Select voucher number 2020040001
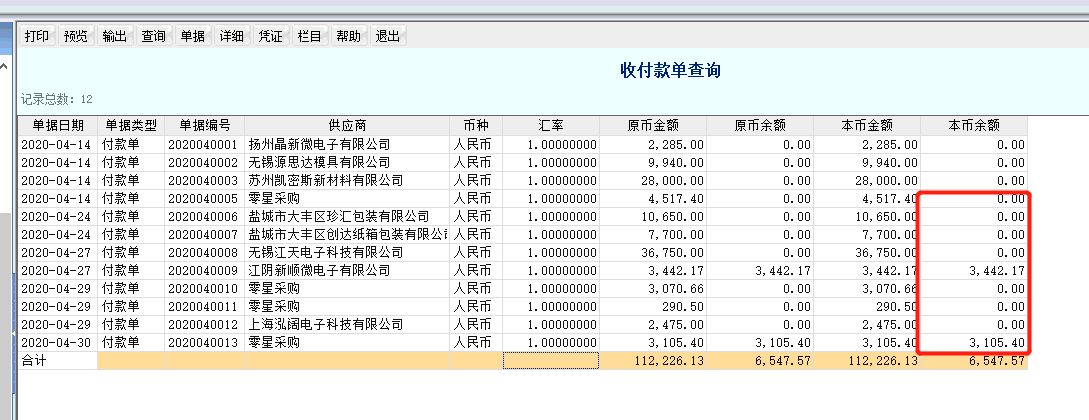Screen dimensions: 1089x420 205,144
